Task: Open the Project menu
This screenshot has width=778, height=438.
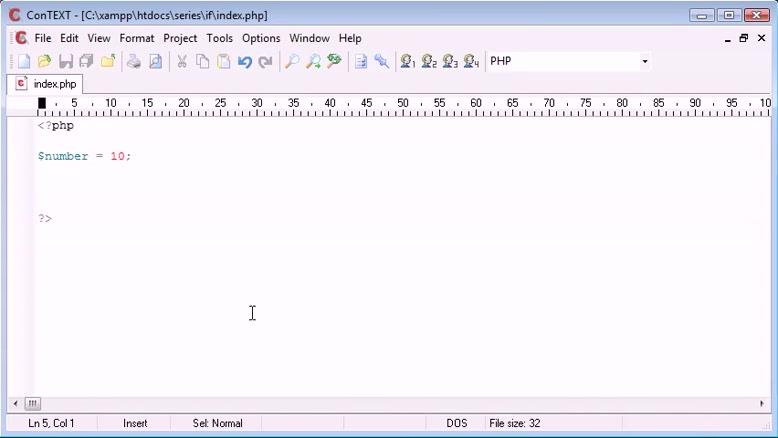Action: click(180, 38)
